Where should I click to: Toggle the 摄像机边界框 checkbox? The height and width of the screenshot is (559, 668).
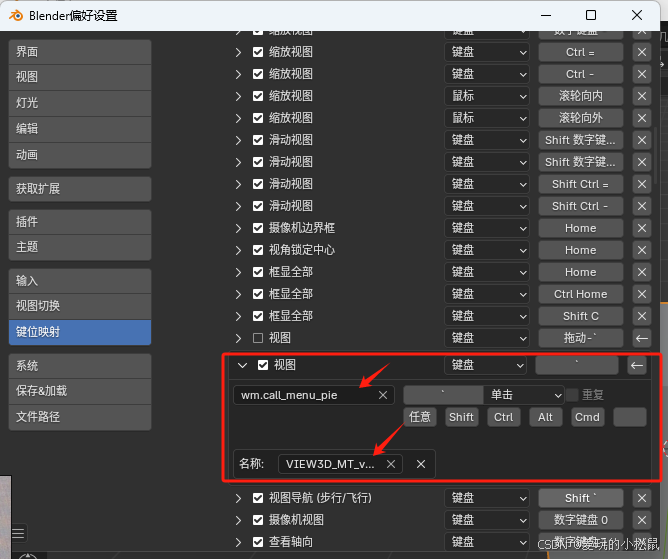click(x=258, y=228)
